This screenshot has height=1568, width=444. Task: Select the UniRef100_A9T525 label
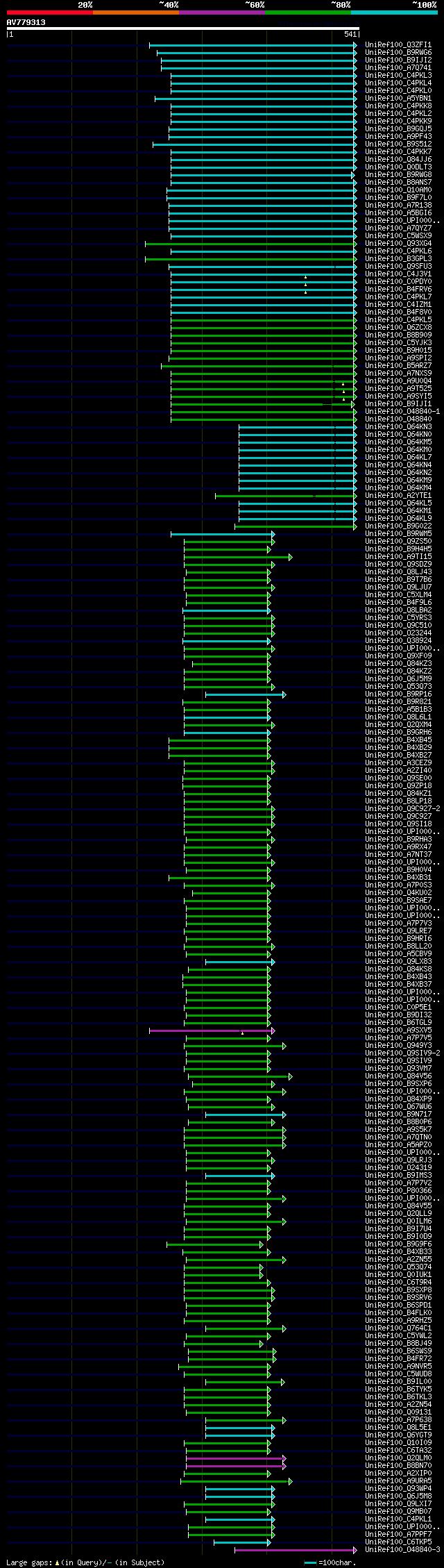coord(398,389)
